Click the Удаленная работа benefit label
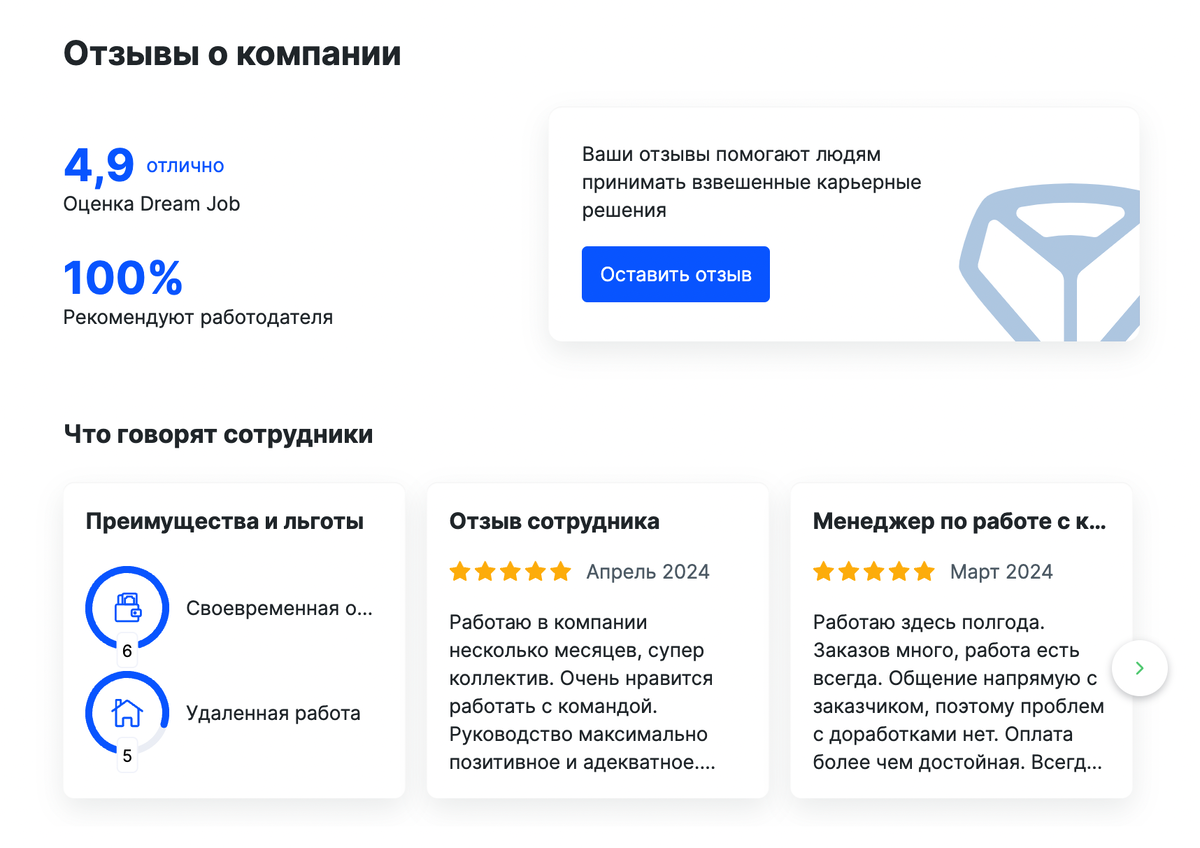 pos(273,713)
